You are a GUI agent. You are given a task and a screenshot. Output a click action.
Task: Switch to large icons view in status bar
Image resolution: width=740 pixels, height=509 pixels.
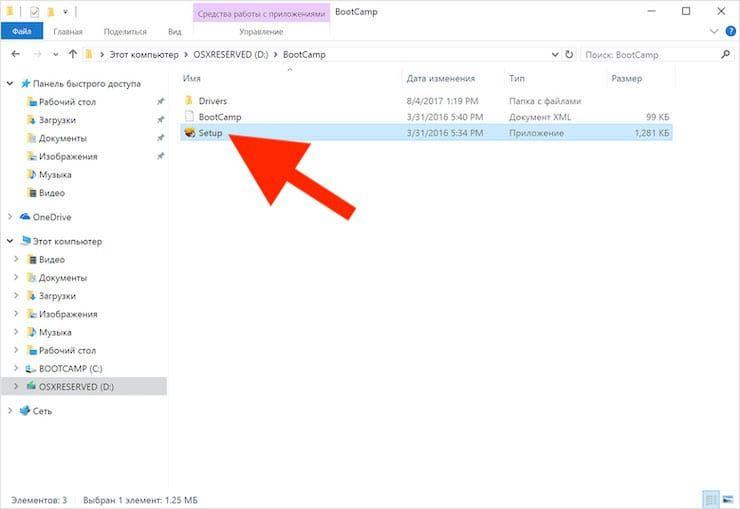[728, 499]
